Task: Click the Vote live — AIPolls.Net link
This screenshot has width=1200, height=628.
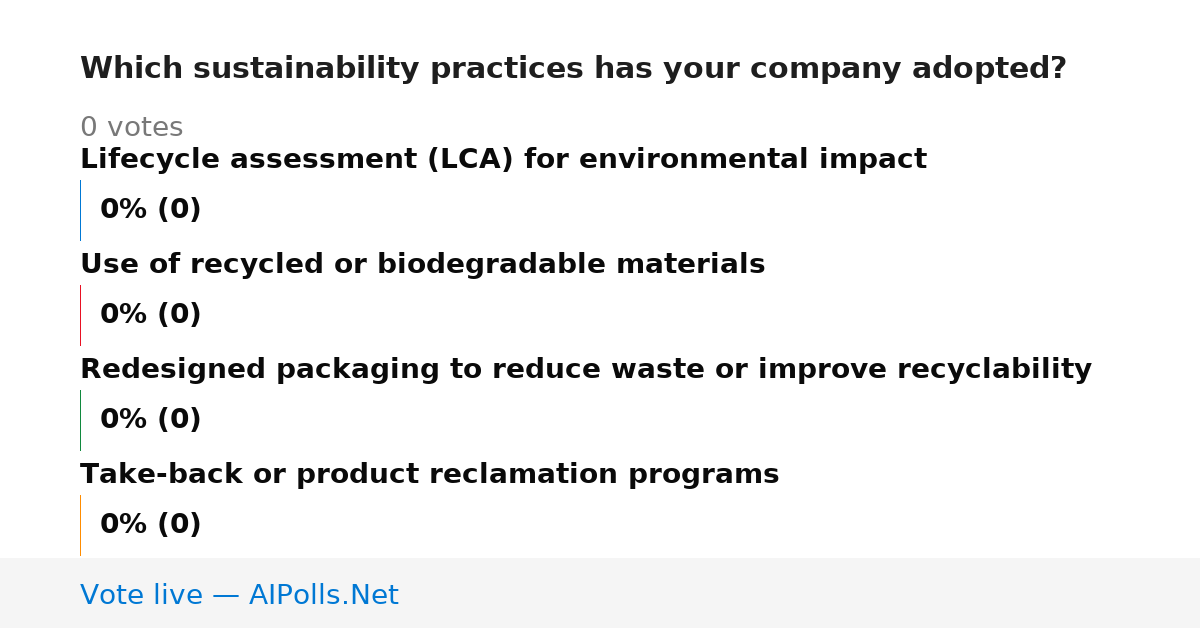Action: click(x=239, y=595)
